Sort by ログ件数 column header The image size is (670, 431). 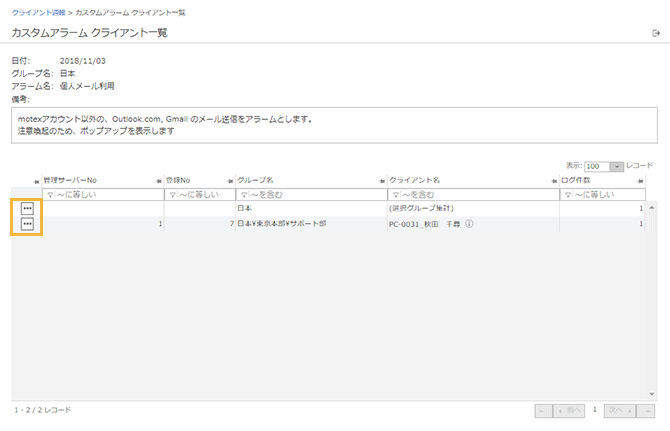[x=582, y=180]
